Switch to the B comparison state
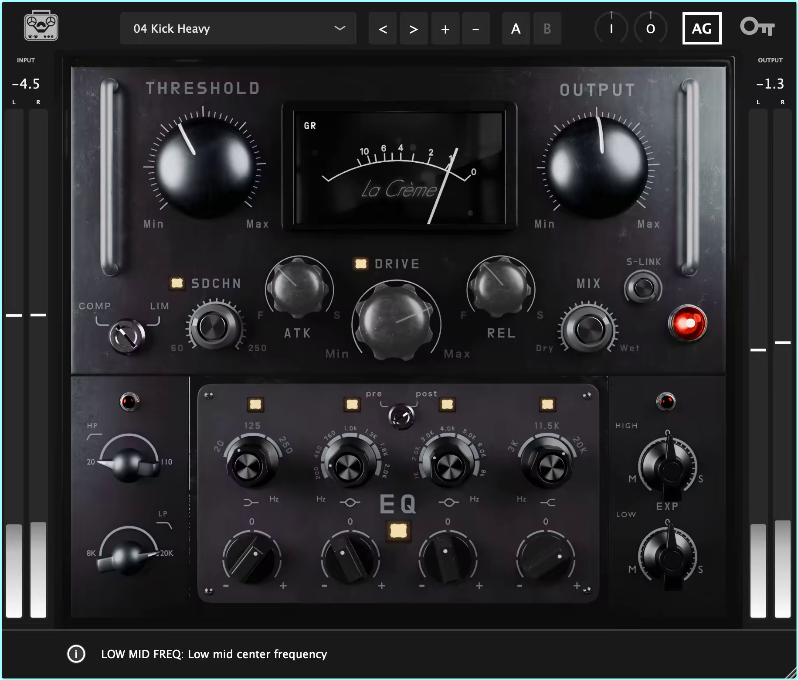Screen dimensions: 798x680 point(546,29)
